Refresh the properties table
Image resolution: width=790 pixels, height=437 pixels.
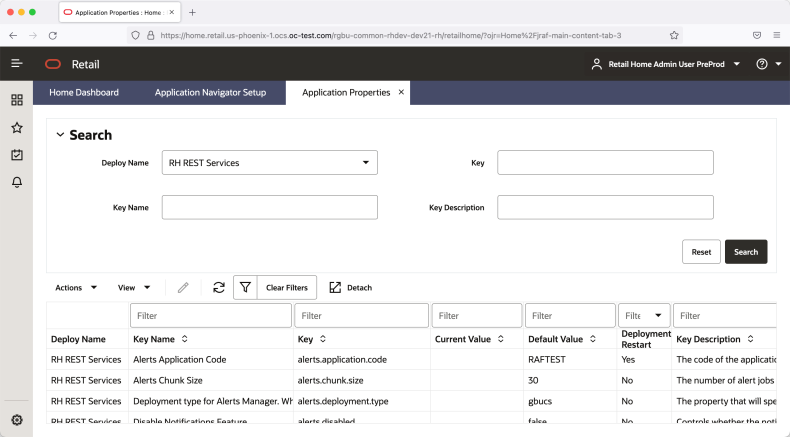219,287
